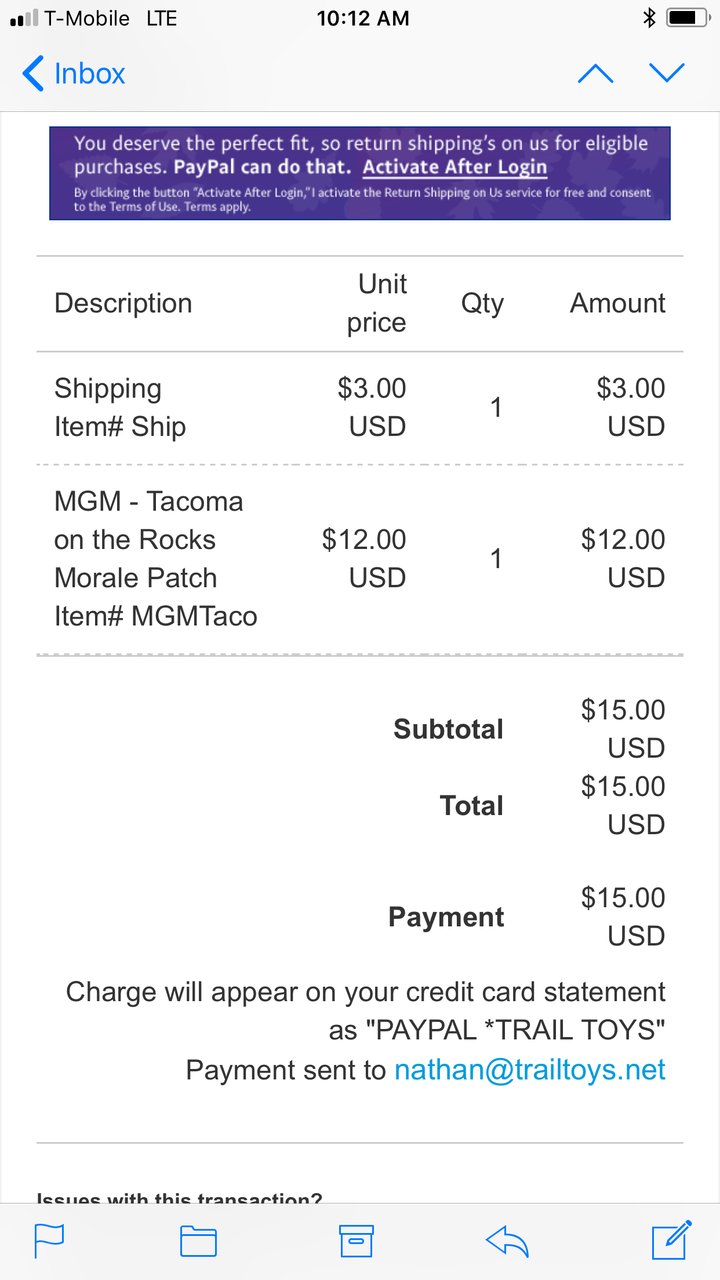Tap the Issues with this transaction heading
This screenshot has width=720, height=1280.
[x=179, y=1197]
